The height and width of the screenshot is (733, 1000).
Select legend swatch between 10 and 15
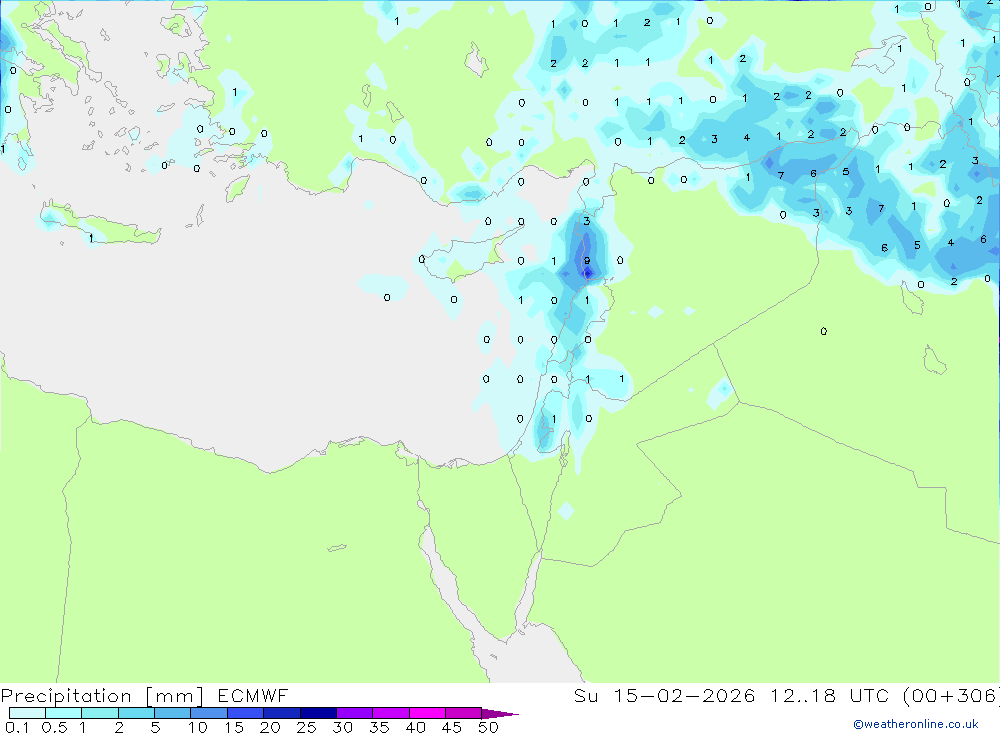pos(209,713)
